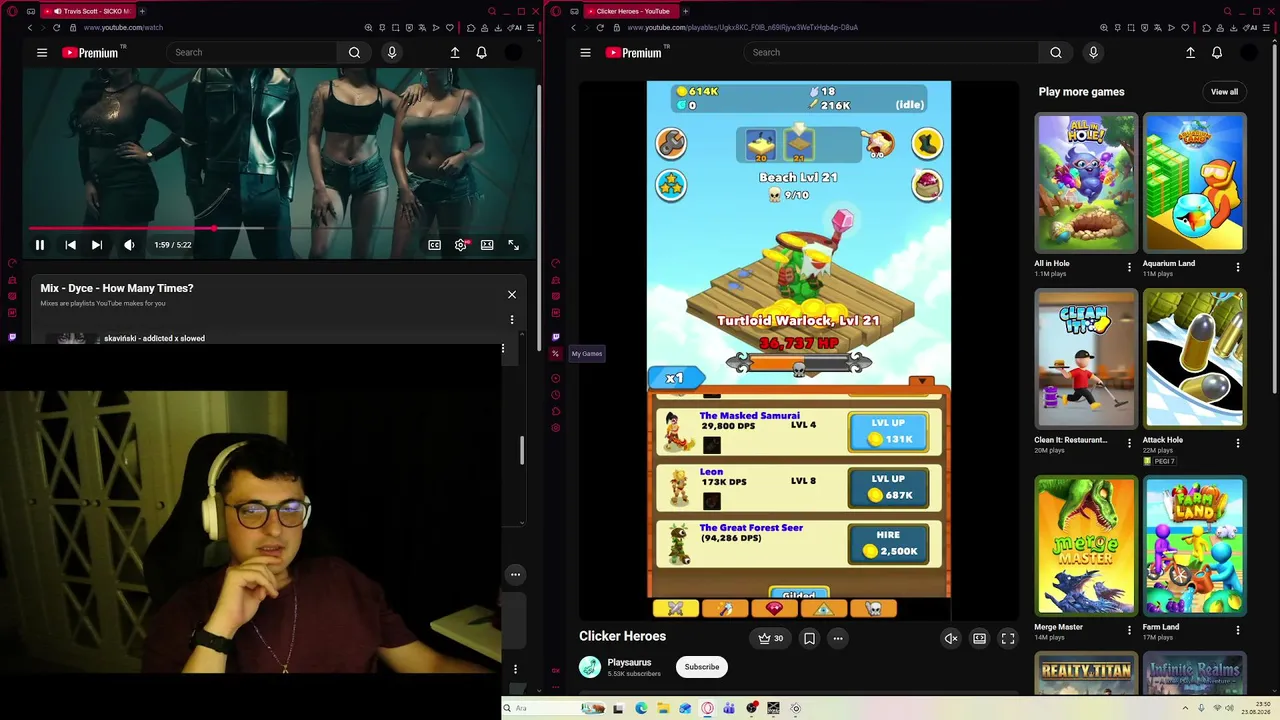
Task: Switch the game to fullscreen
Action: pyautogui.click(x=1008, y=638)
